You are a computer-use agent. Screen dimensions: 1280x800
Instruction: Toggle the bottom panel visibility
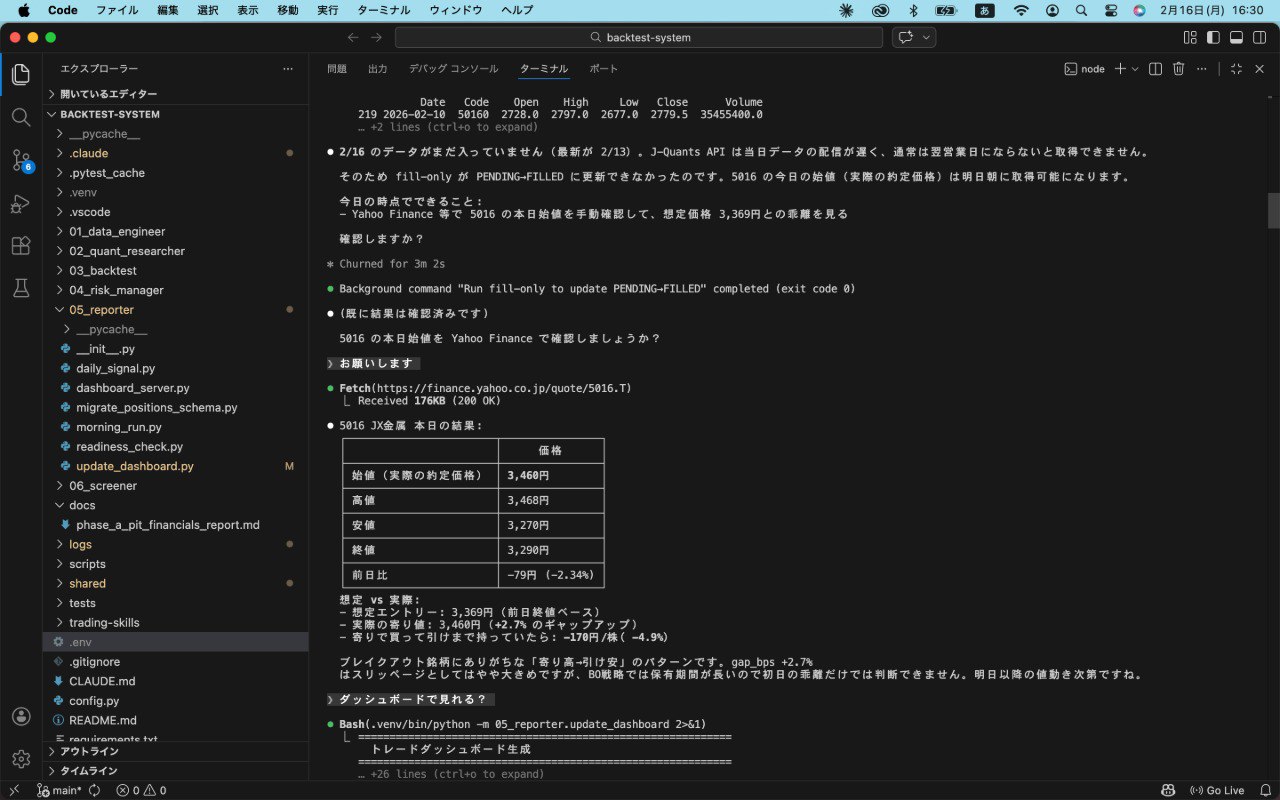1236,37
